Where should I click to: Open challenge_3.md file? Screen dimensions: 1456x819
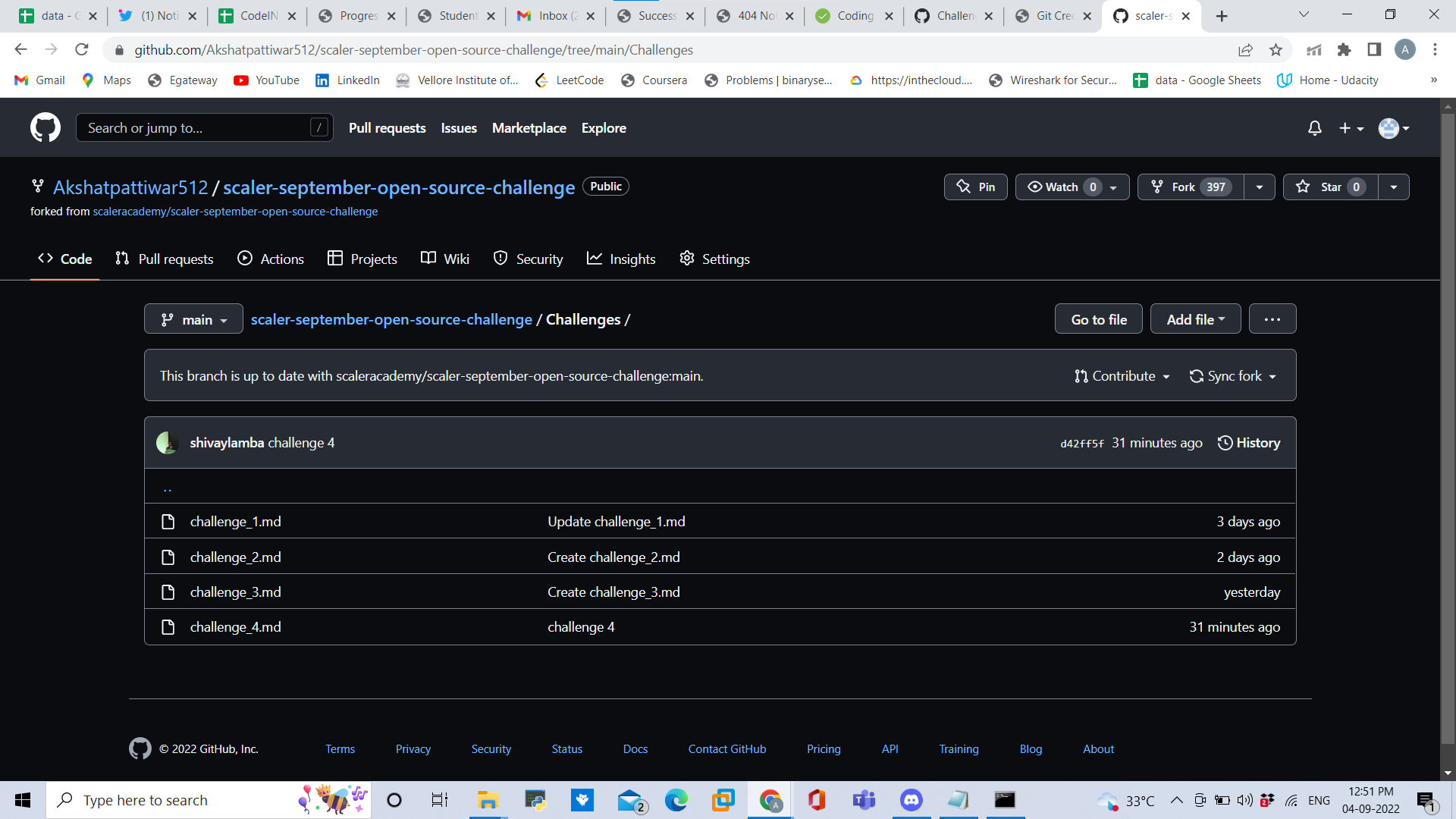point(235,591)
